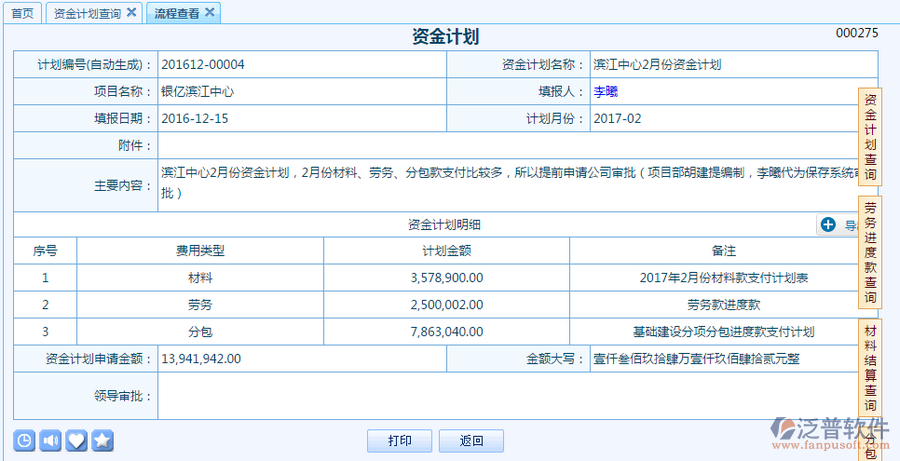This screenshot has height=461, width=900.
Task: Click remark 劳务款进度款
Action: point(724,305)
